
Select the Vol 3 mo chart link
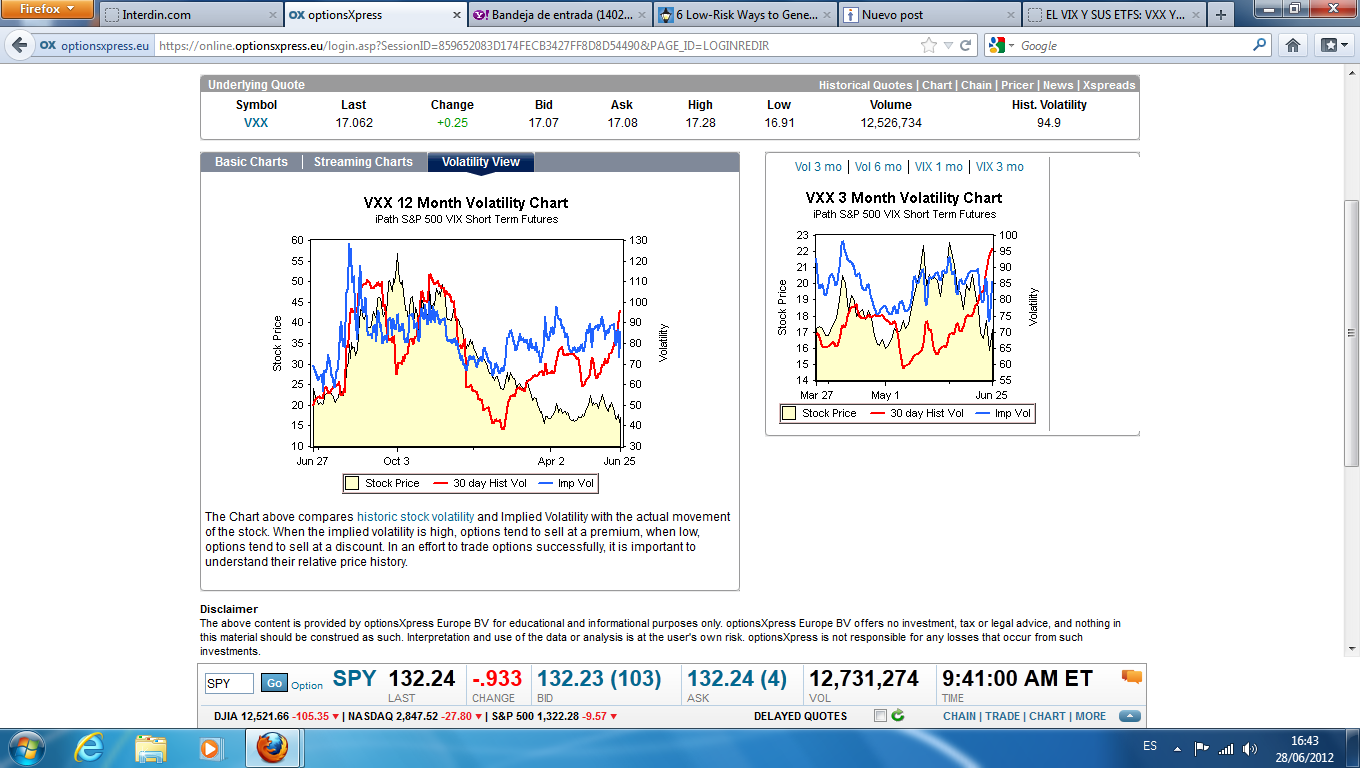pyautogui.click(x=818, y=167)
